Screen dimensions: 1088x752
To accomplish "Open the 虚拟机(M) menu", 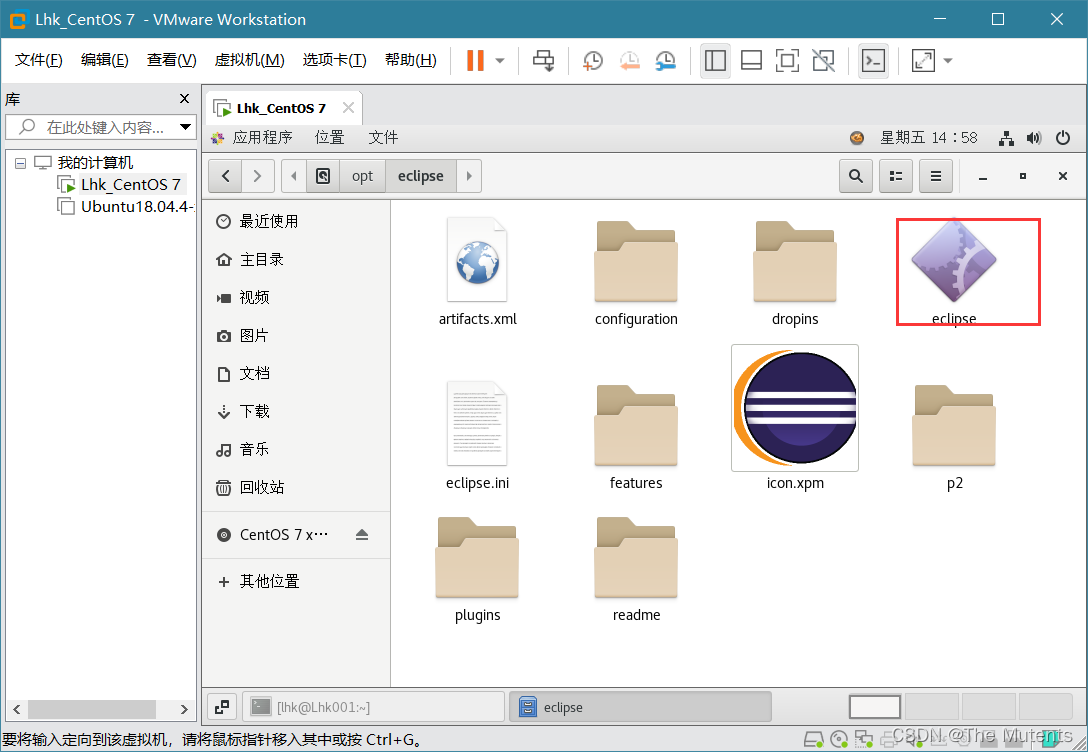I will 249,60.
